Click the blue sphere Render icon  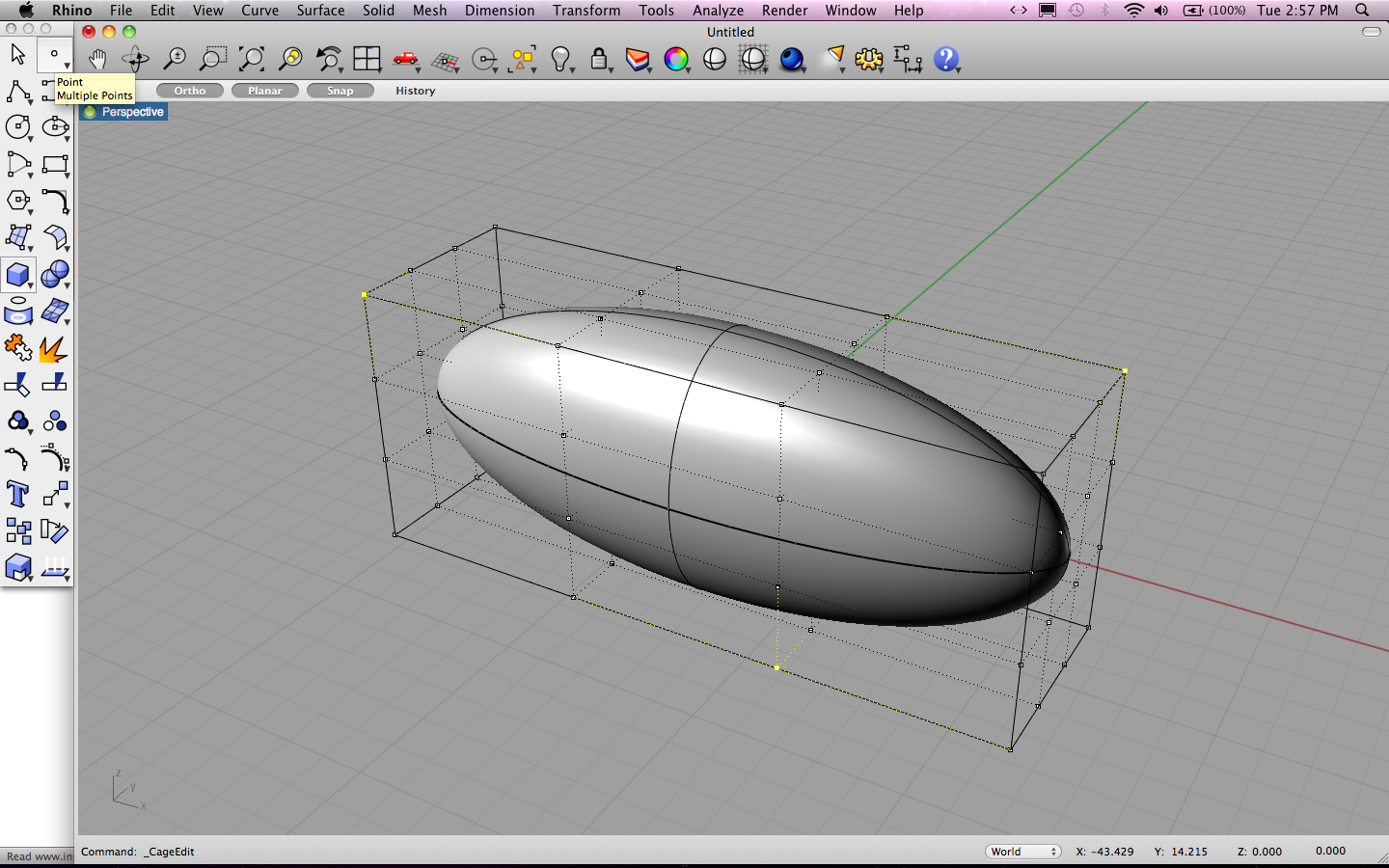point(792,59)
